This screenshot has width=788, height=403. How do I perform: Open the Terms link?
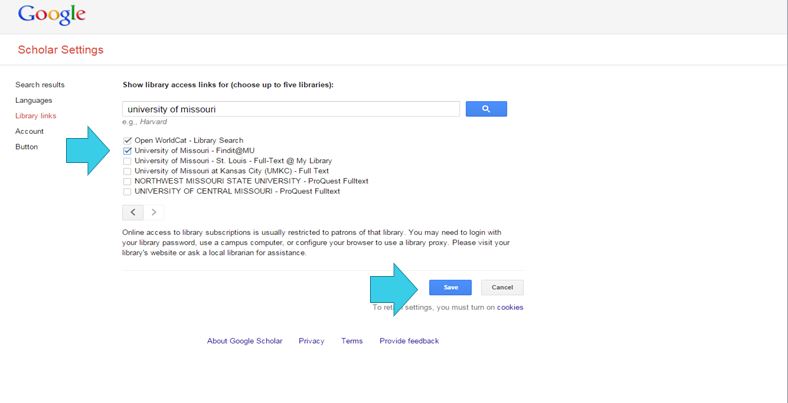click(352, 341)
